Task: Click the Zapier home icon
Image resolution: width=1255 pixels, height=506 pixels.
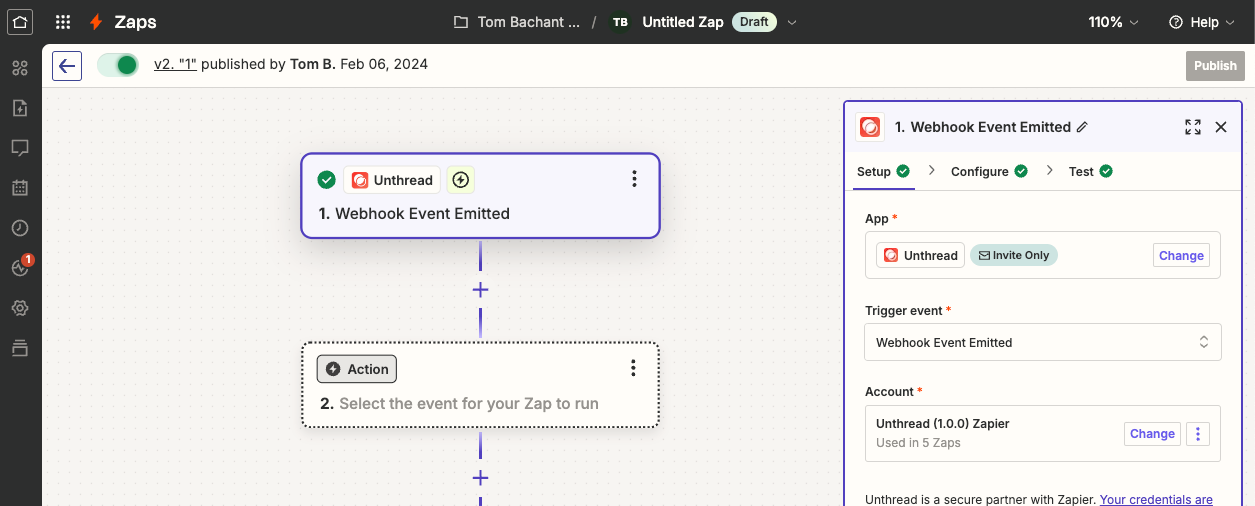Action: click(x=20, y=21)
